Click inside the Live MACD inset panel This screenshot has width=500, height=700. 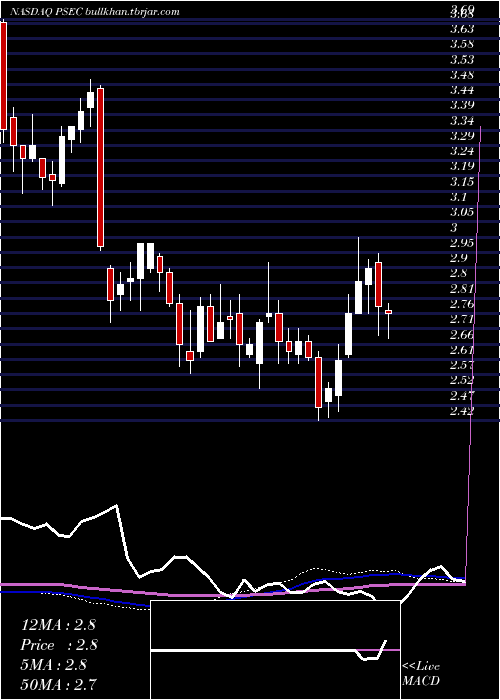275,650
